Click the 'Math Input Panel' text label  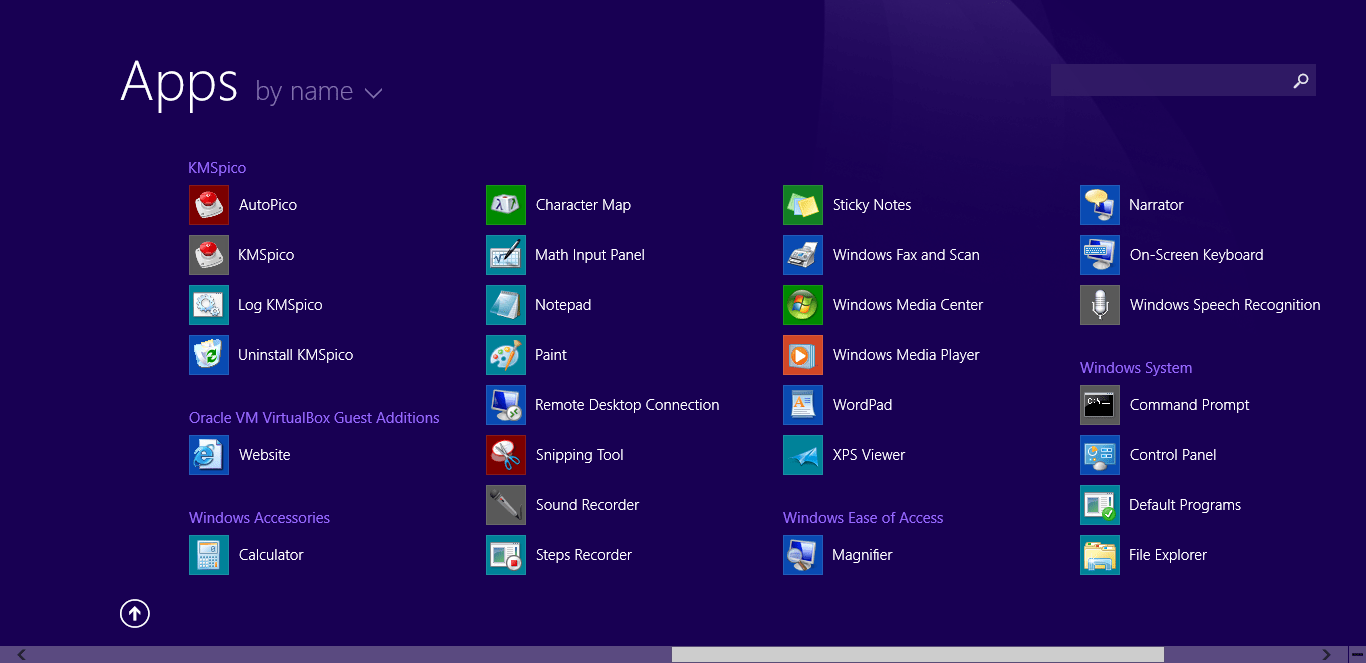click(590, 255)
